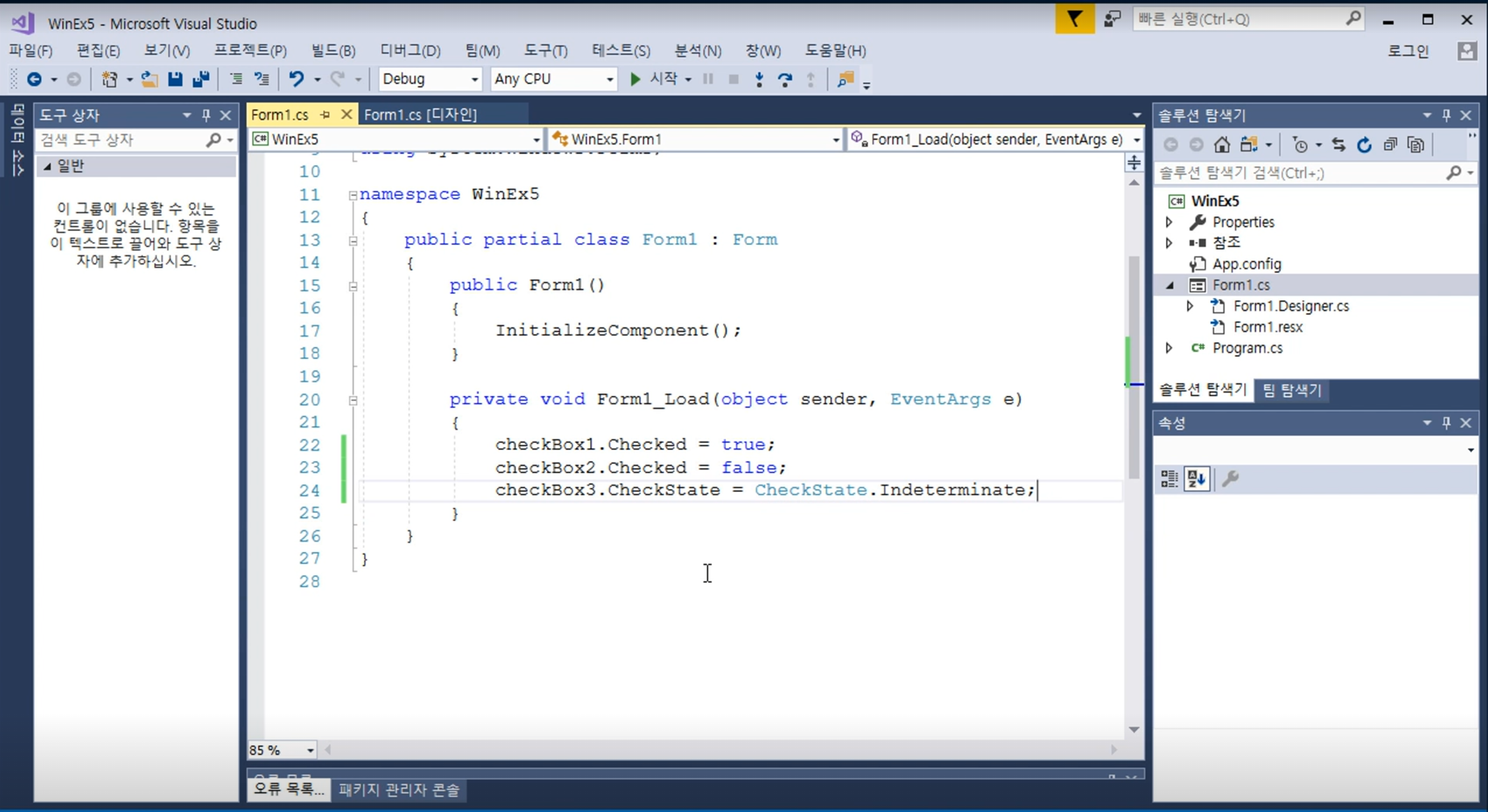Save the current file with the disk icon
Viewport: 1488px width, 812px height.
click(175, 79)
